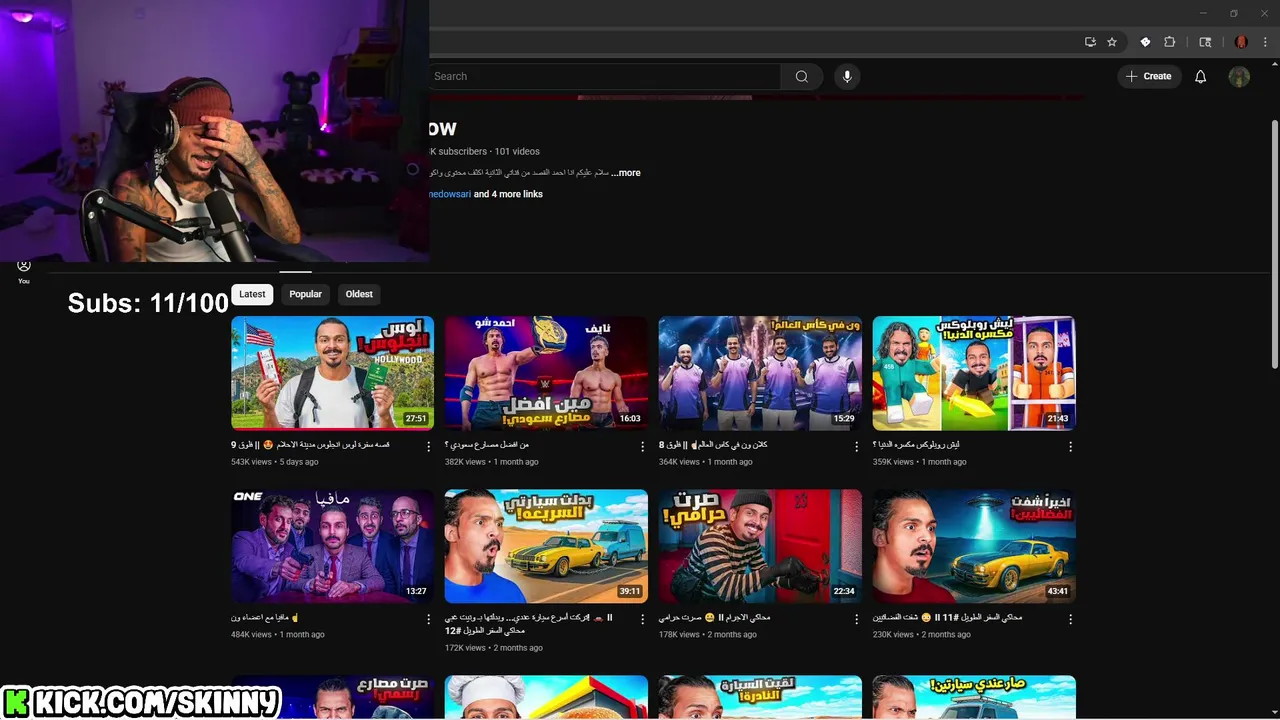Open options menu for World Cup video

(x=856, y=447)
